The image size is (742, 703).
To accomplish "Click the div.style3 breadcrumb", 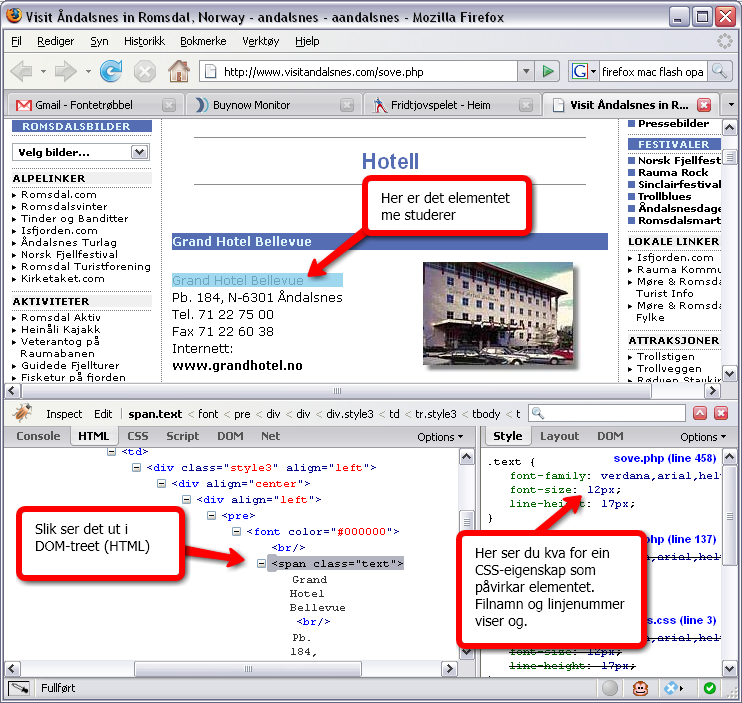I will point(350,414).
